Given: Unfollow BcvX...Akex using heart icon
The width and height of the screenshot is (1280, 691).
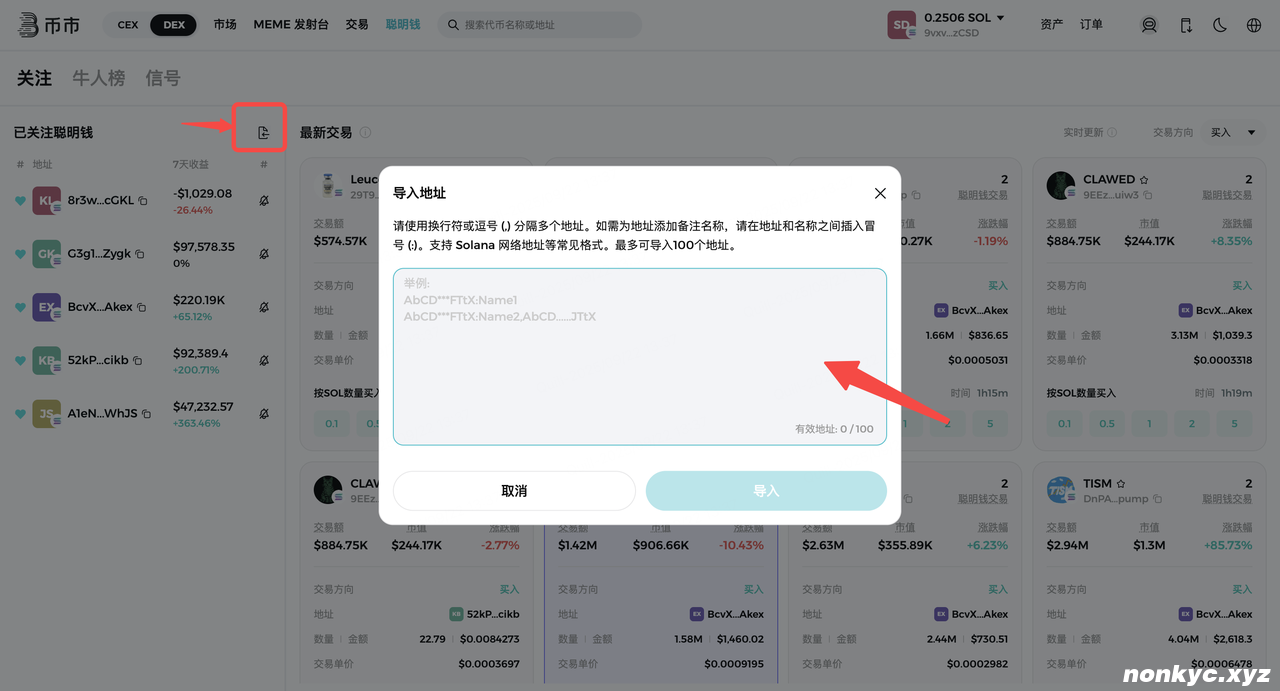Looking at the screenshot, I should (x=20, y=308).
